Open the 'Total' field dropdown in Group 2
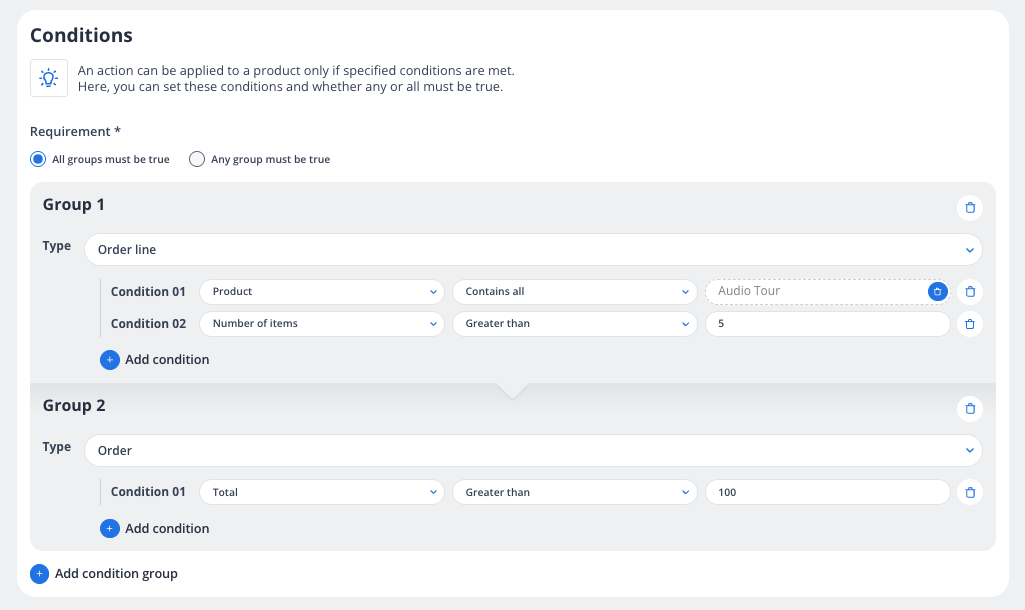The width and height of the screenshot is (1025, 610). (321, 492)
